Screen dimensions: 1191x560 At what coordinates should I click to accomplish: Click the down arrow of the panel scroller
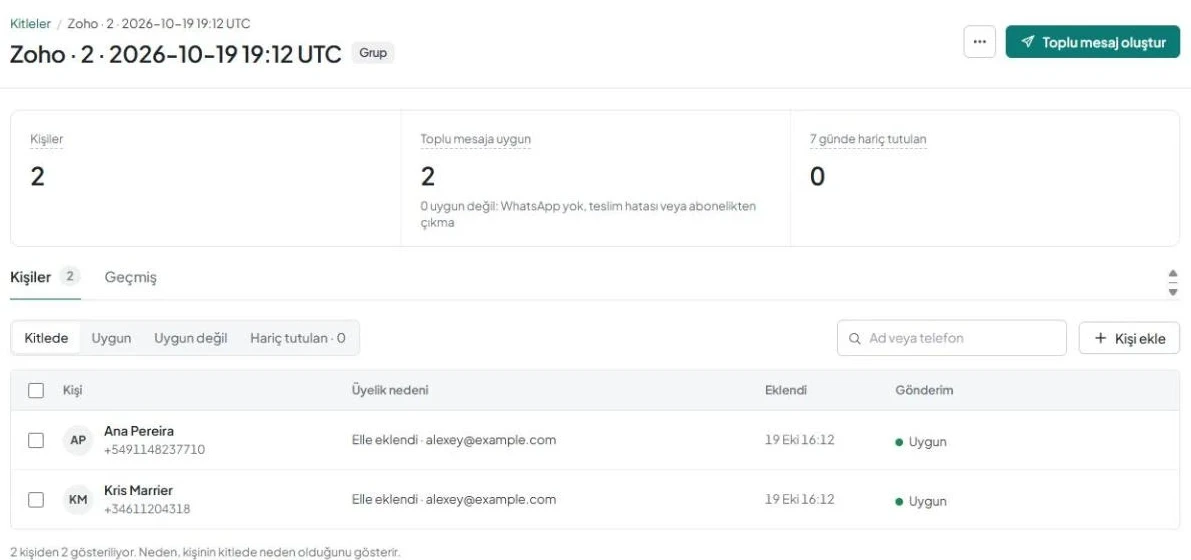(x=1173, y=291)
